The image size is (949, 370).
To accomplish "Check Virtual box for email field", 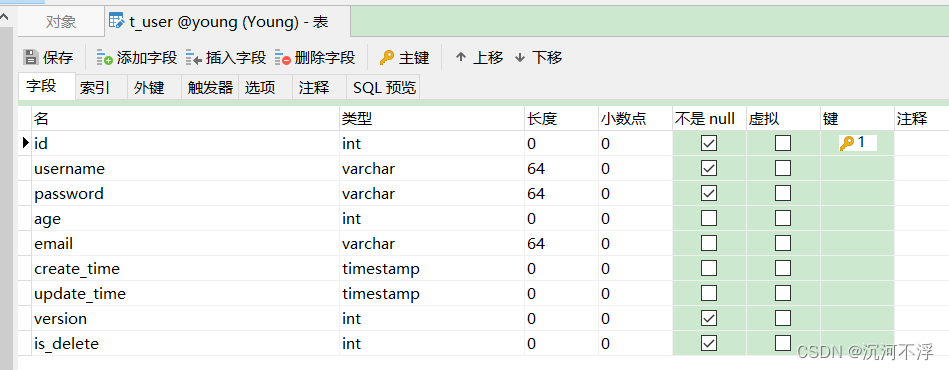I will coord(783,243).
